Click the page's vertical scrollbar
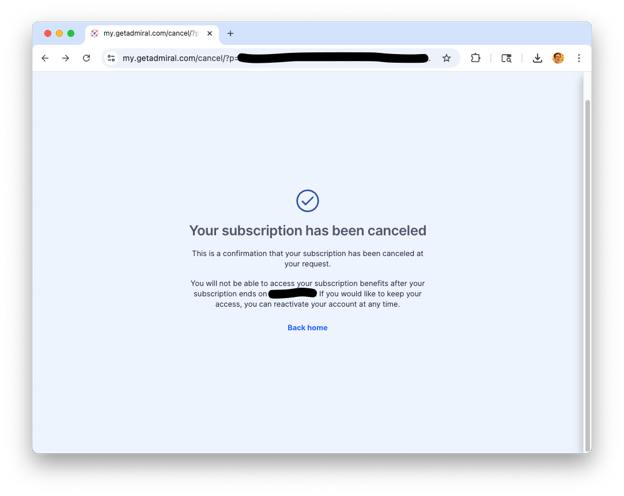Screen dimensions: 624x496 587,276
